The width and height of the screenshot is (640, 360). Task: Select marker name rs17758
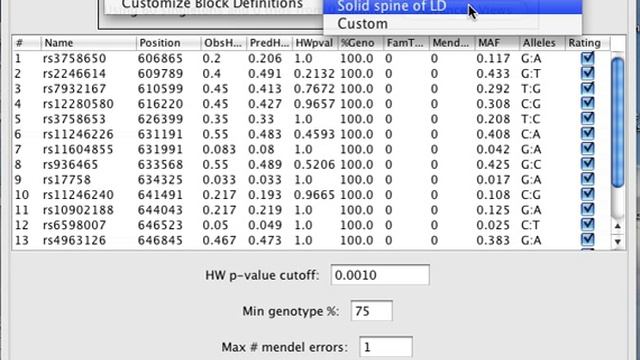click(x=67, y=179)
